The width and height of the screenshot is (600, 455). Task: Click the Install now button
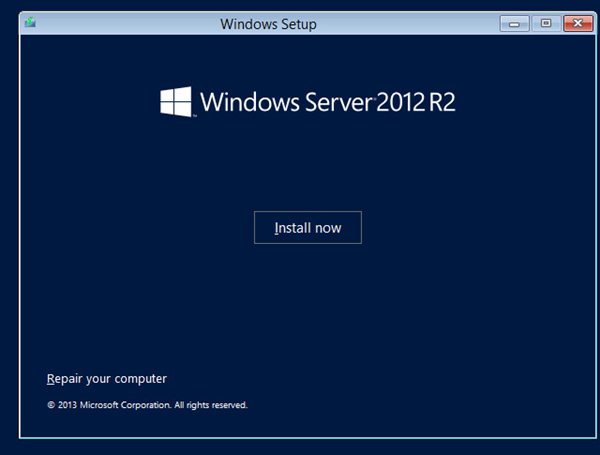coord(308,227)
